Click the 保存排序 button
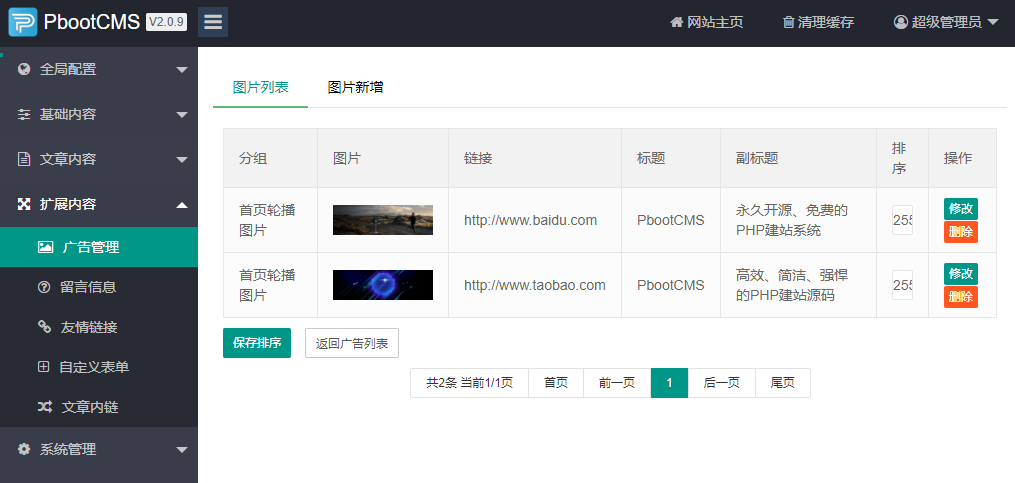Screen dimensions: 1015x483 click(x=257, y=343)
